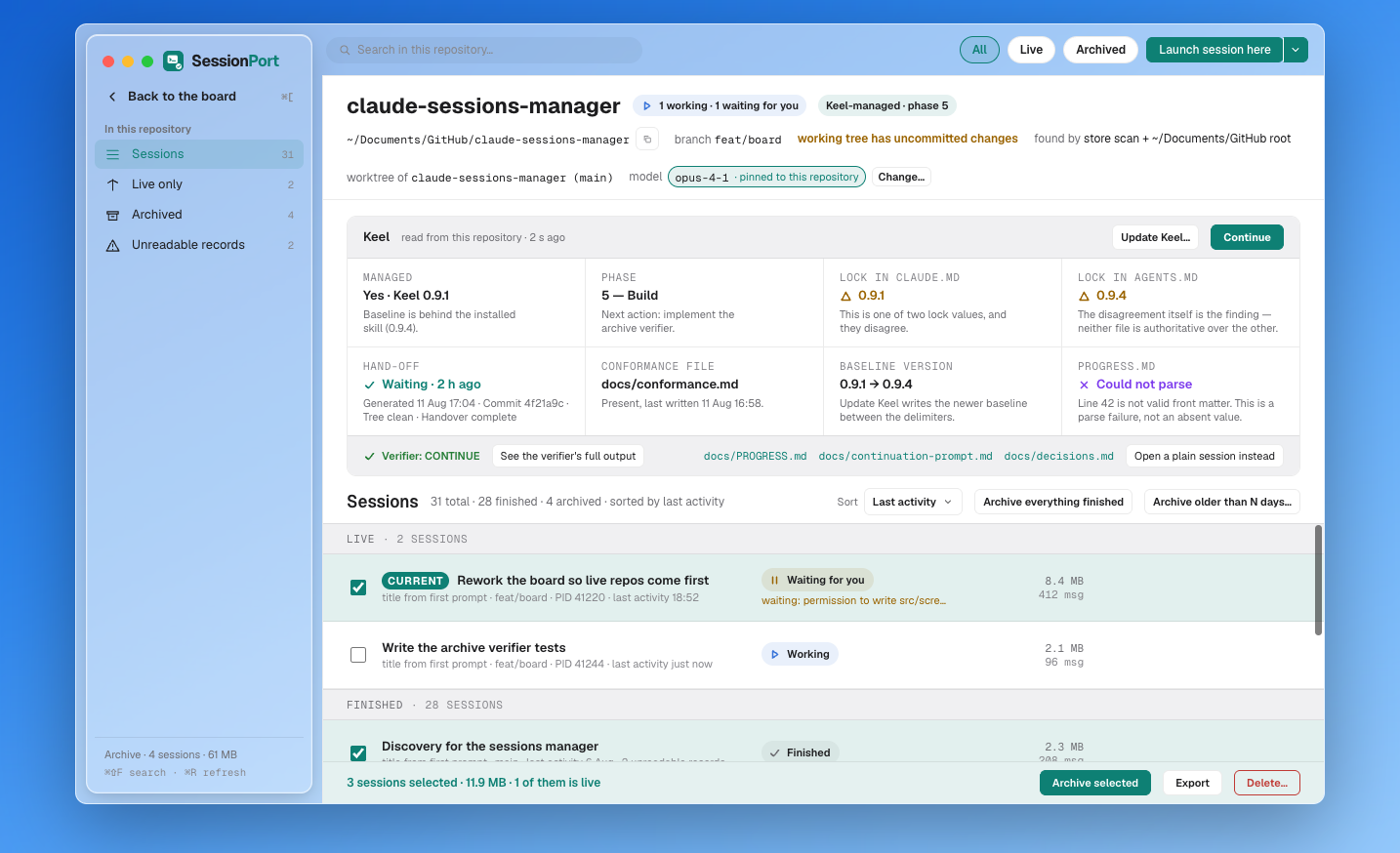Click the pause icon in Waiting for you badge
The height and width of the screenshot is (853, 1400).
(774, 580)
